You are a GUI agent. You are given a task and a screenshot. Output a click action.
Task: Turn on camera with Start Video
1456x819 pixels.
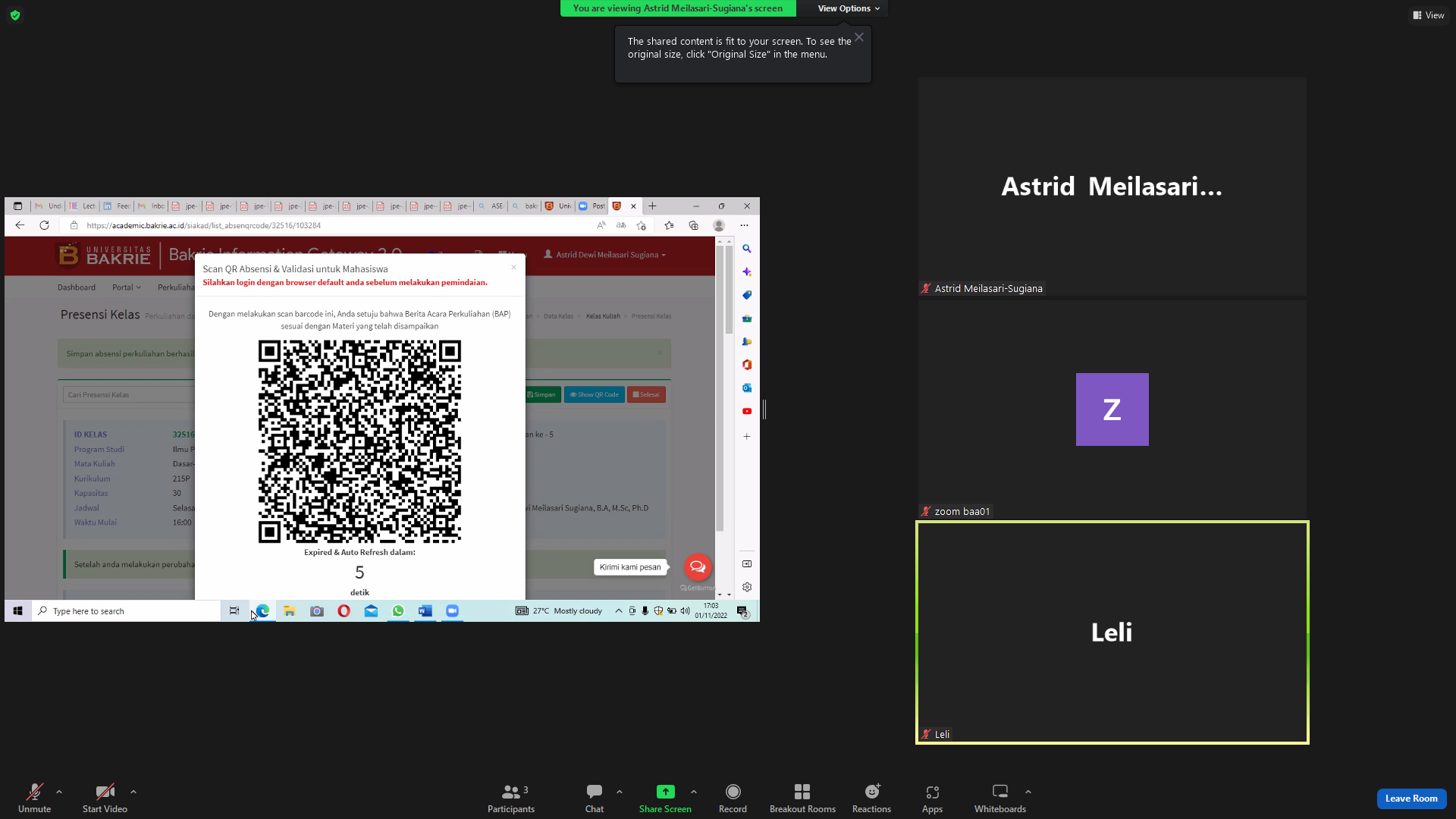tap(105, 799)
